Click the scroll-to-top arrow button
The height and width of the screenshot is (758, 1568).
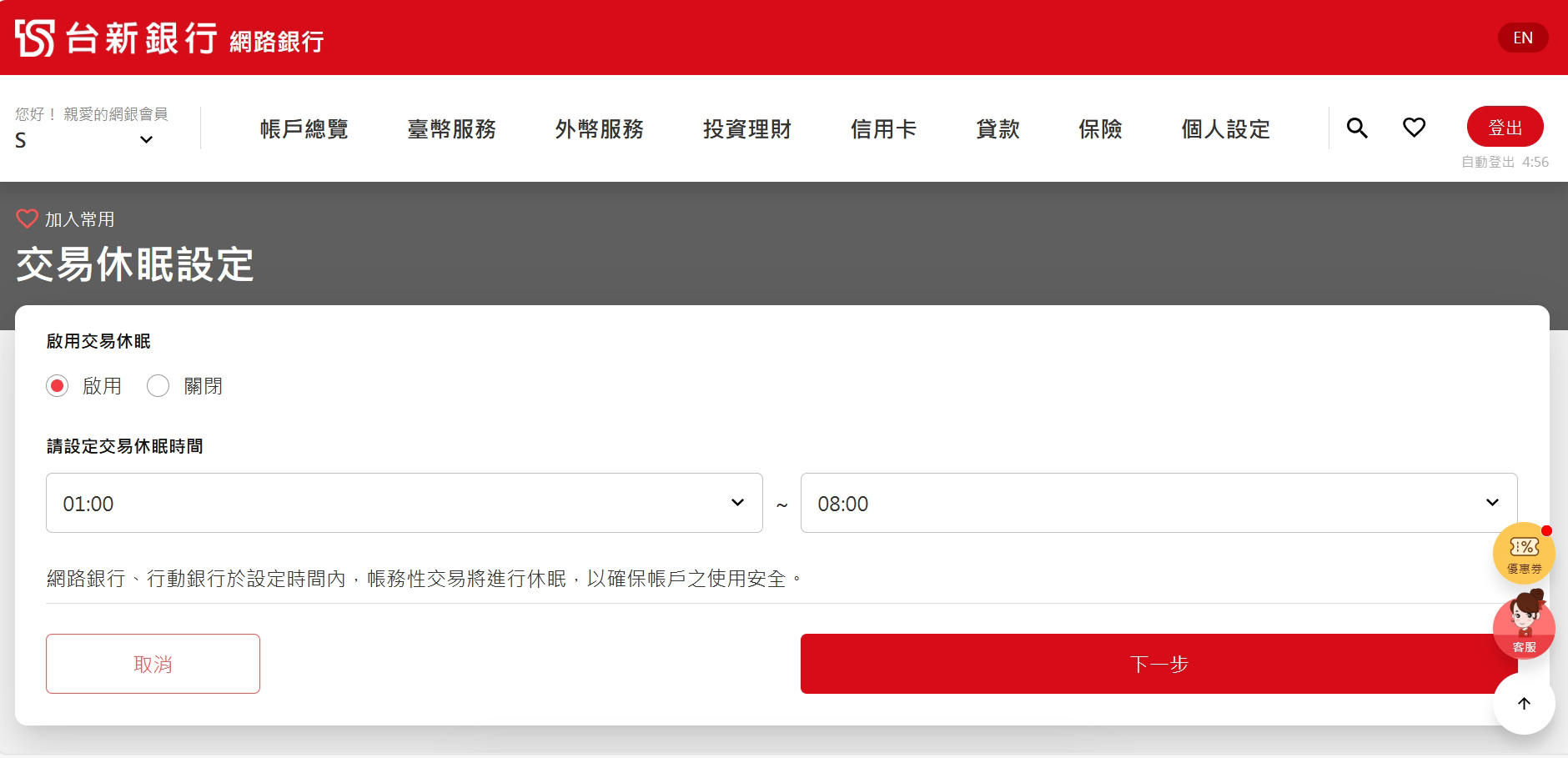click(1523, 704)
